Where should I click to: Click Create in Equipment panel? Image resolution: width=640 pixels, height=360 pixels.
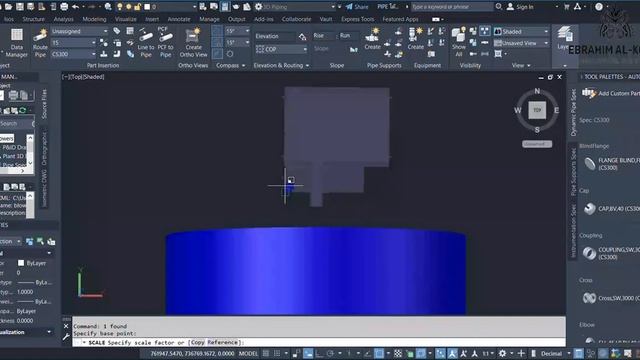416,40
